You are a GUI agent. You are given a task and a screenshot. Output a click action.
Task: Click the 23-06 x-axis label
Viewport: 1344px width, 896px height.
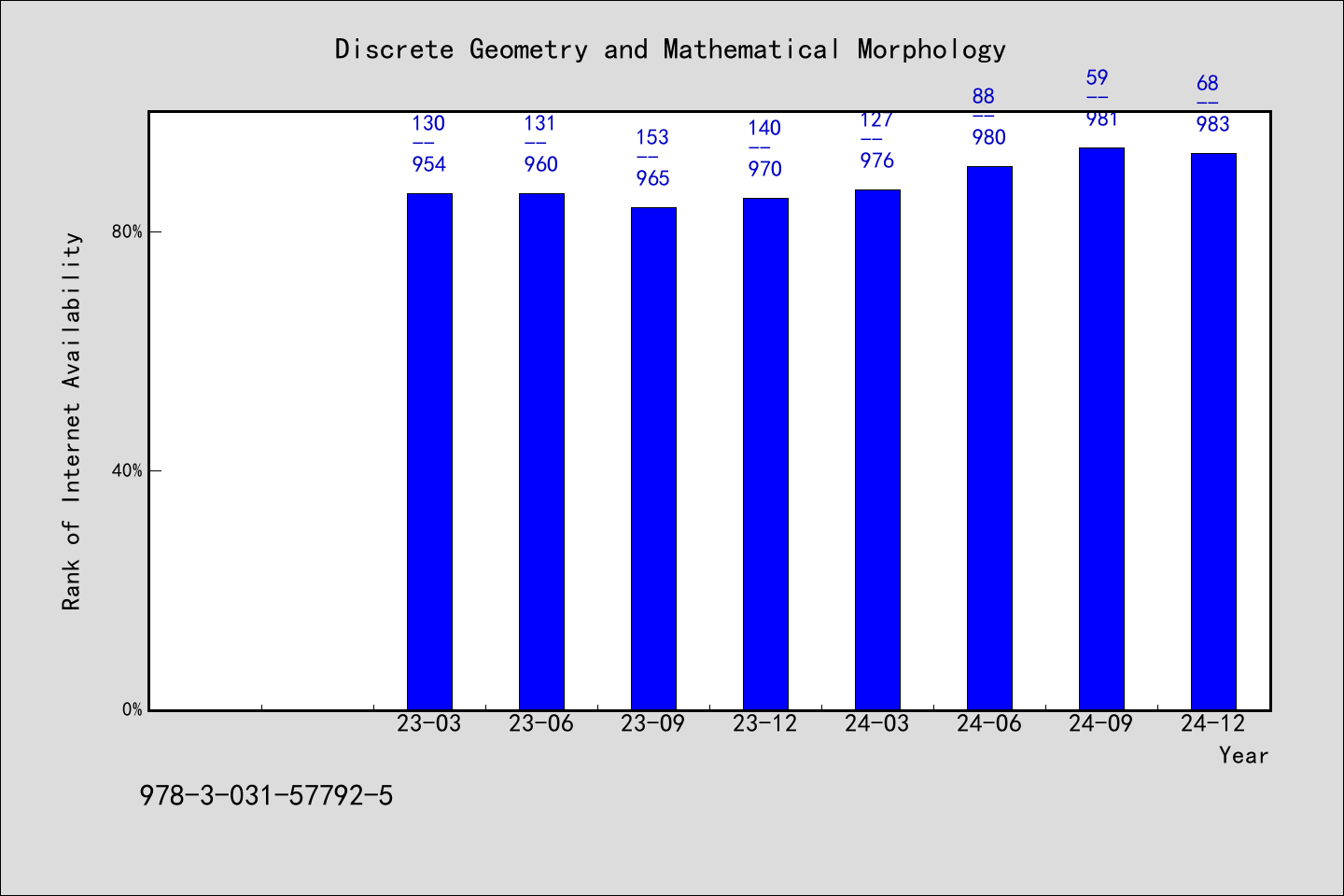(x=541, y=723)
